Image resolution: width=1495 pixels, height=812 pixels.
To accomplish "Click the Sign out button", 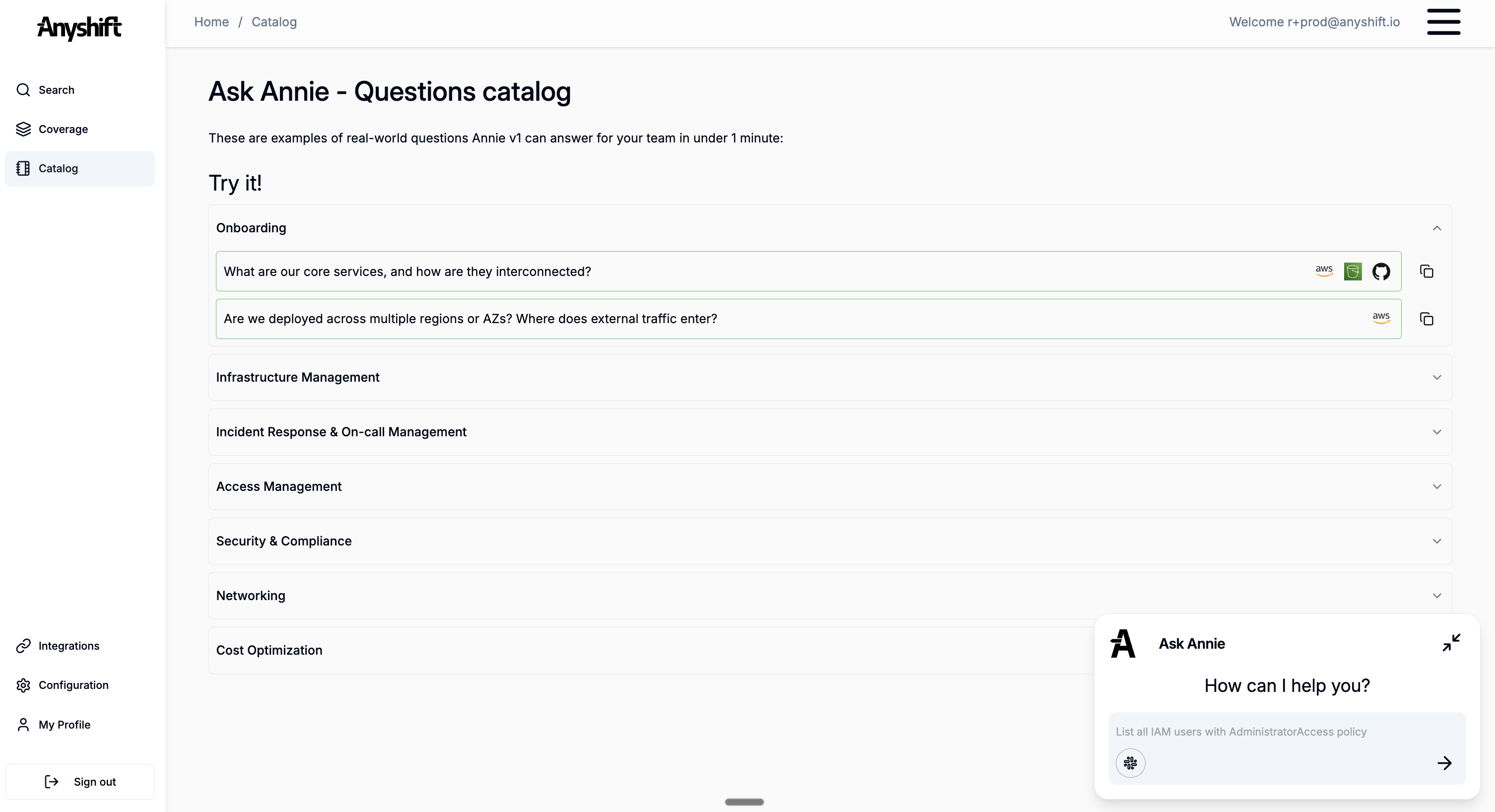I will 80,781.
